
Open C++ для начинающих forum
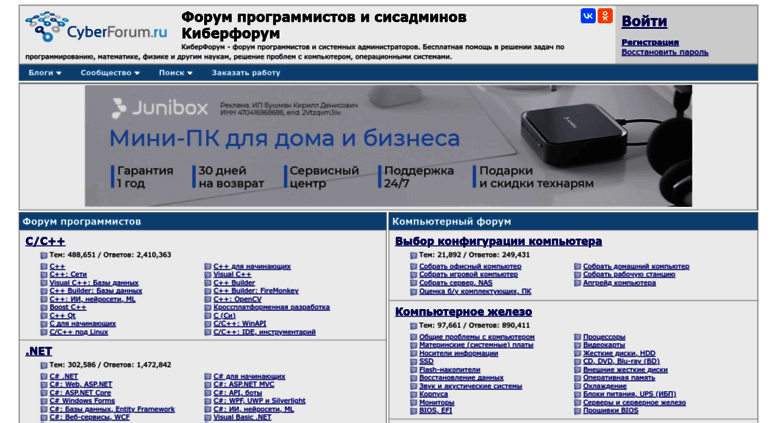tap(252, 266)
